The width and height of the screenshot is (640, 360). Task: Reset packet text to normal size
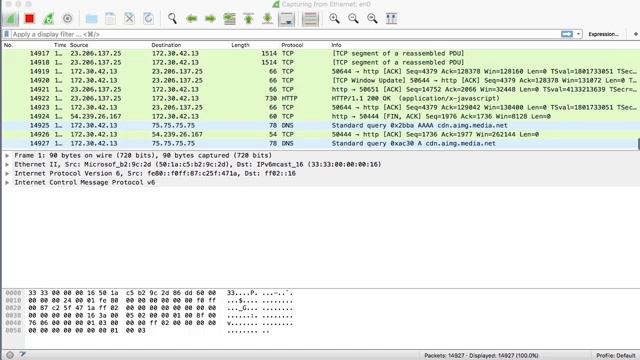pyautogui.click(x=372, y=18)
